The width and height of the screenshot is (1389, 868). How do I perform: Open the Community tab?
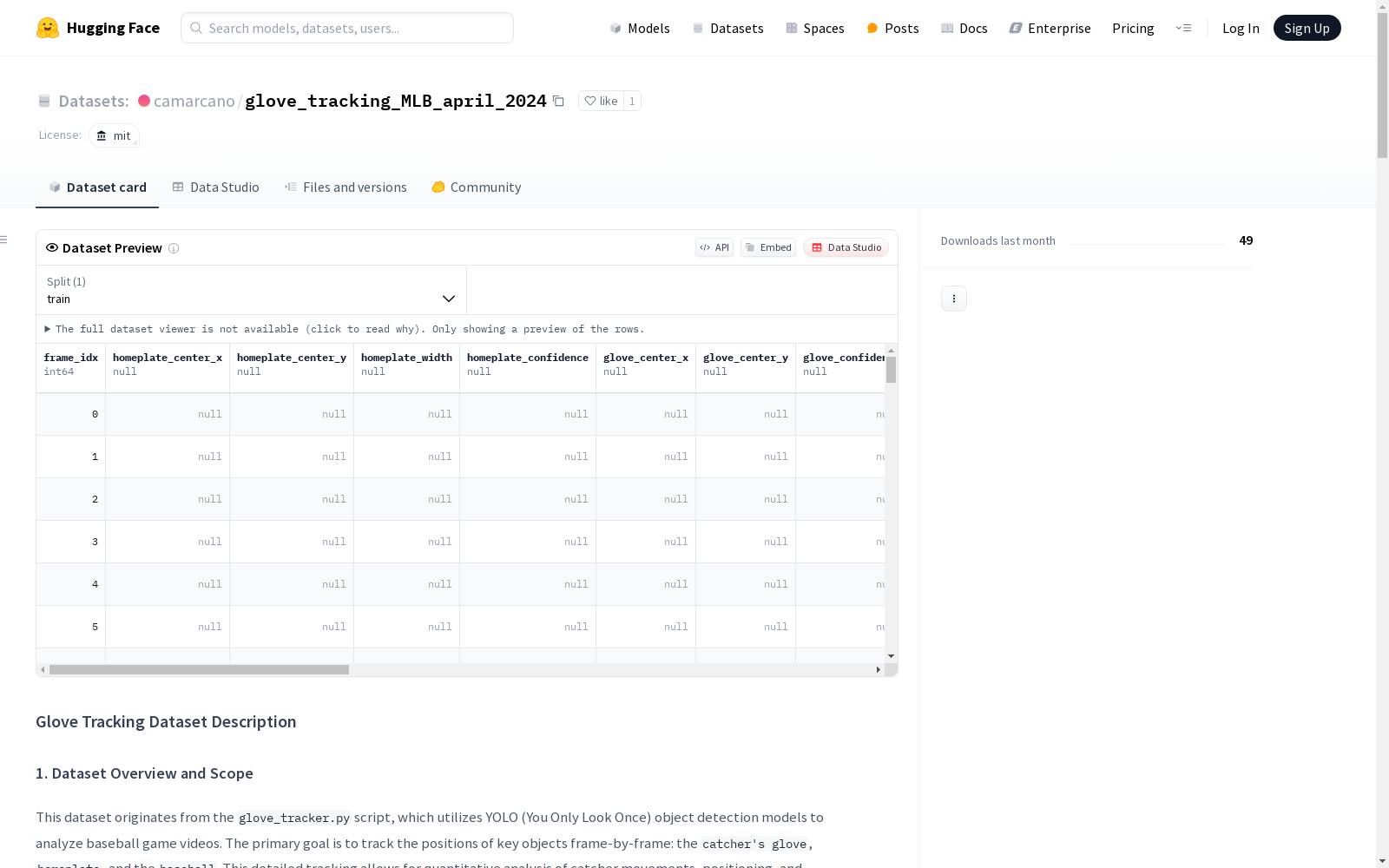pos(477,187)
